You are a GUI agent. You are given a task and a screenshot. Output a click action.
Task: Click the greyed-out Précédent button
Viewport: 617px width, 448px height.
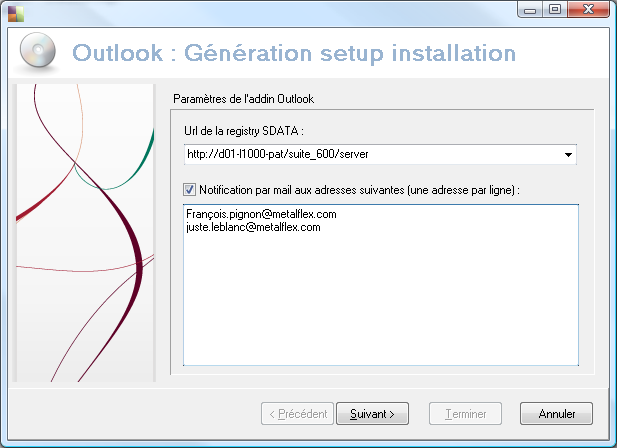[x=297, y=414]
